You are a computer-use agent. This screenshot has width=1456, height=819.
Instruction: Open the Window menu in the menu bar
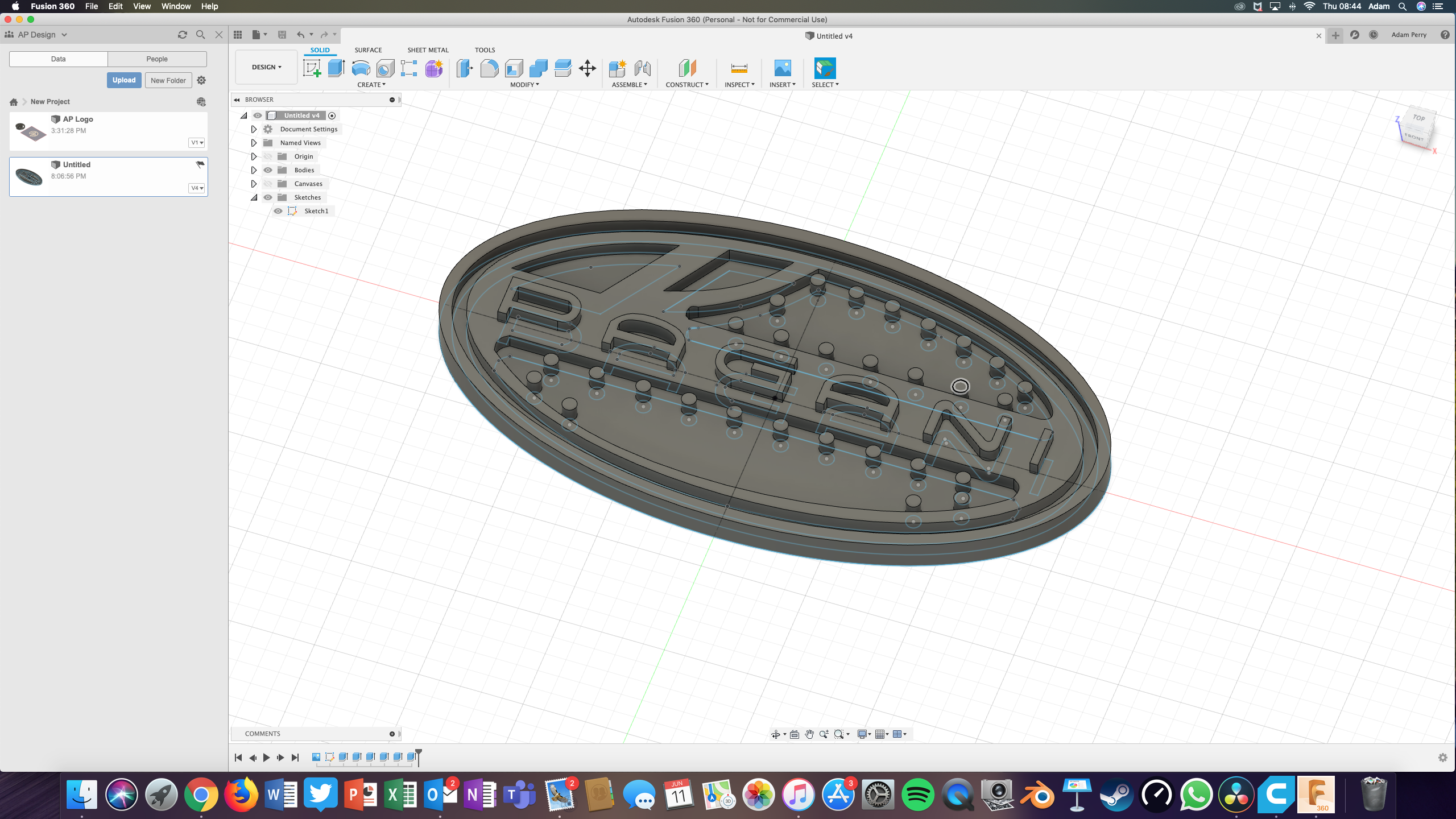(176, 6)
